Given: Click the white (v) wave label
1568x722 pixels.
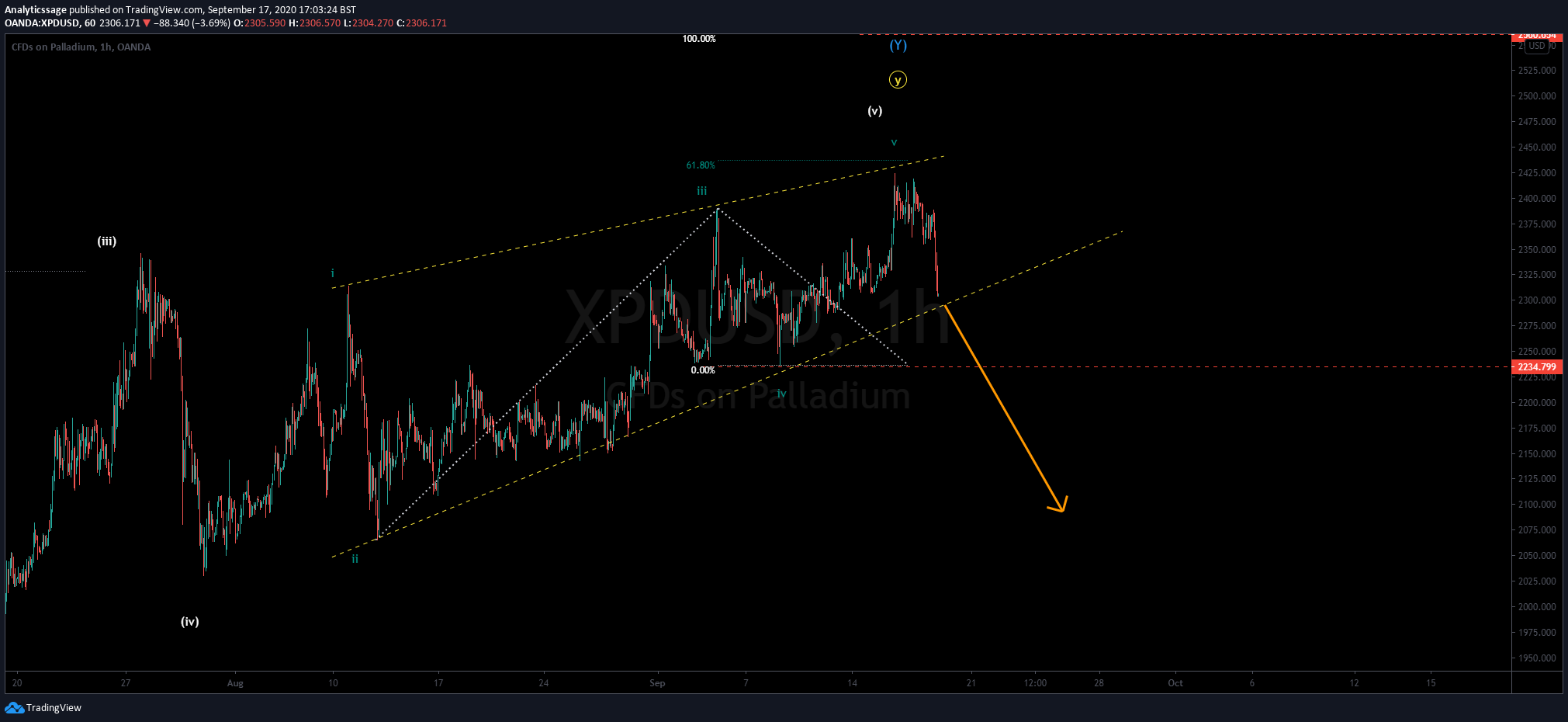Looking at the screenshot, I should pyautogui.click(x=874, y=110).
